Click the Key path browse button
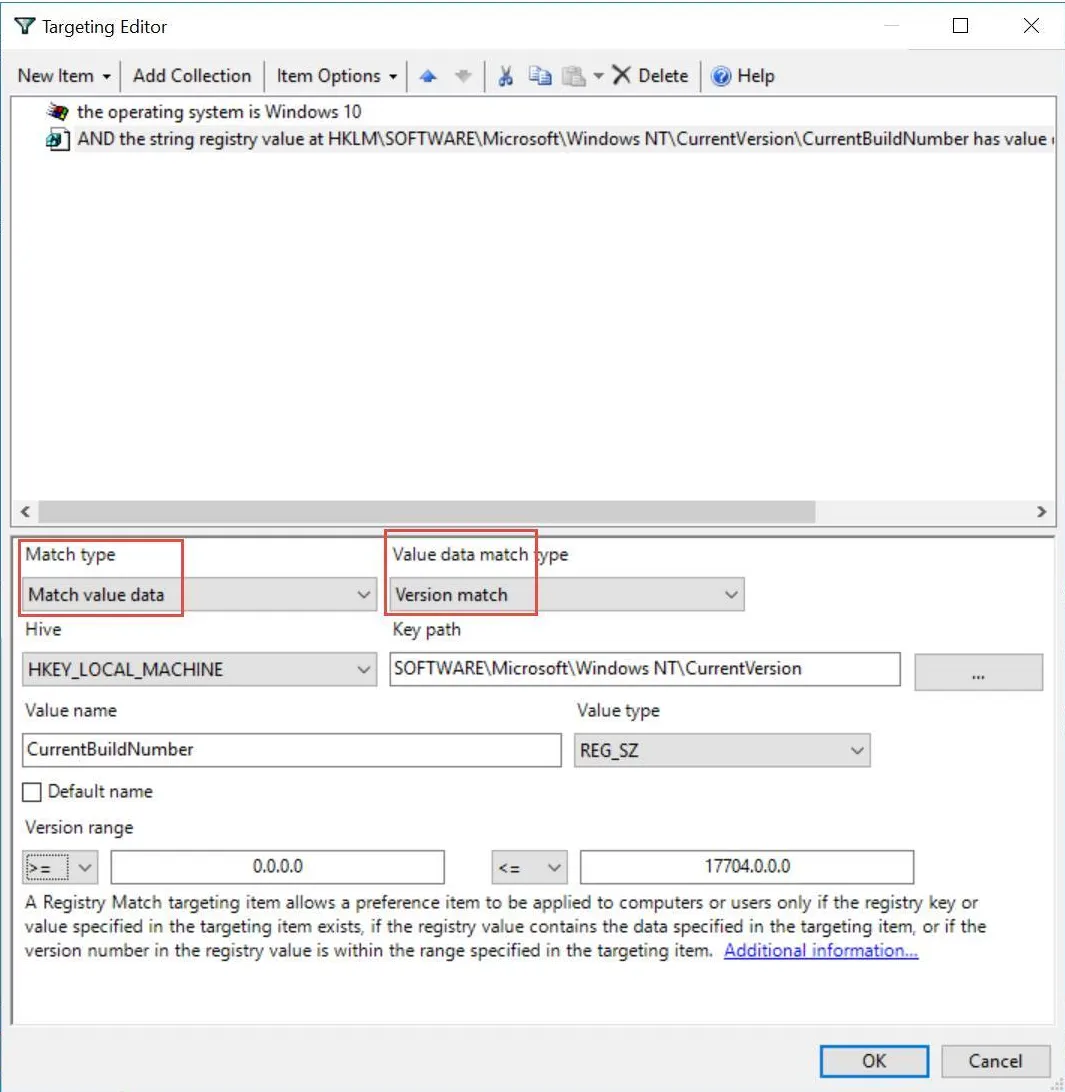This screenshot has width=1065, height=1092. [x=978, y=672]
